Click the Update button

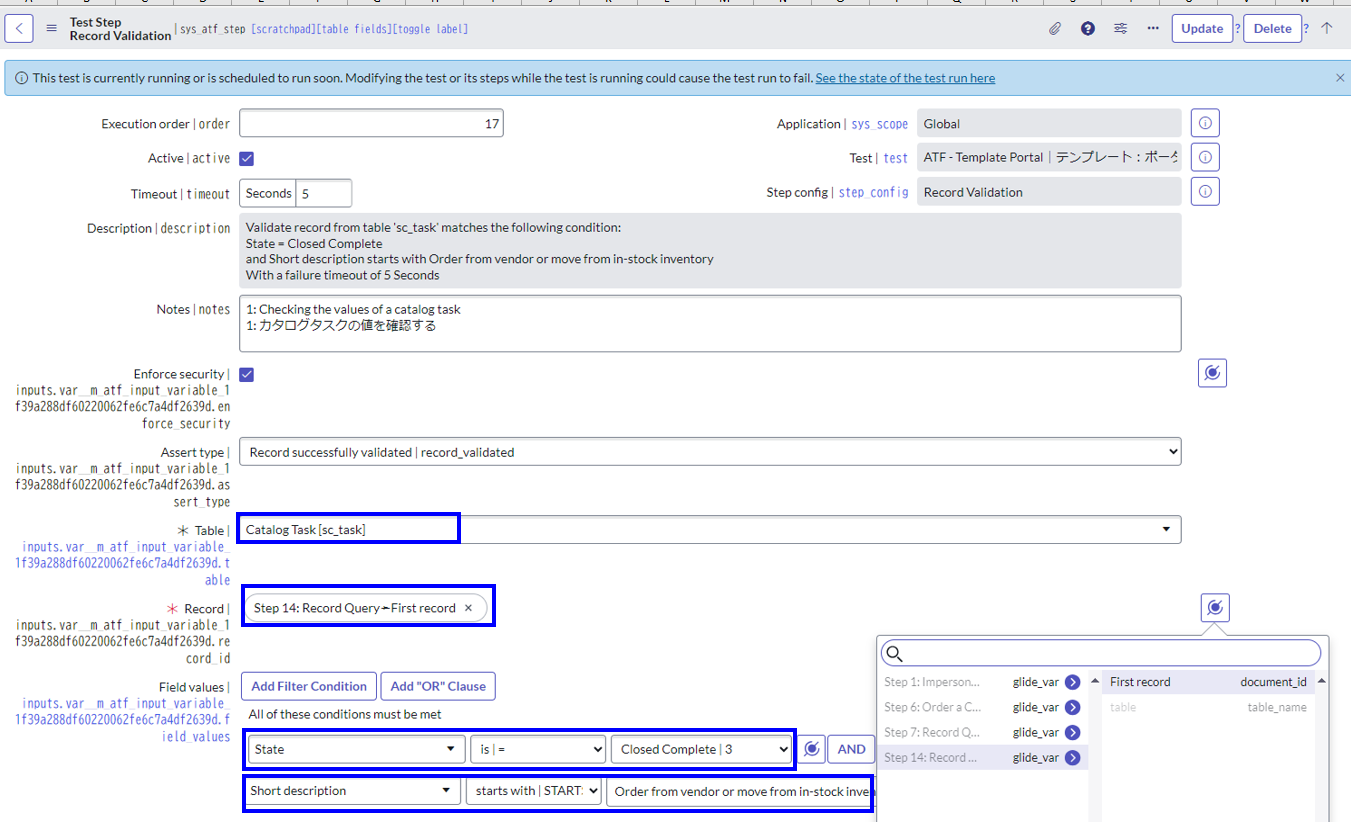(x=1202, y=28)
